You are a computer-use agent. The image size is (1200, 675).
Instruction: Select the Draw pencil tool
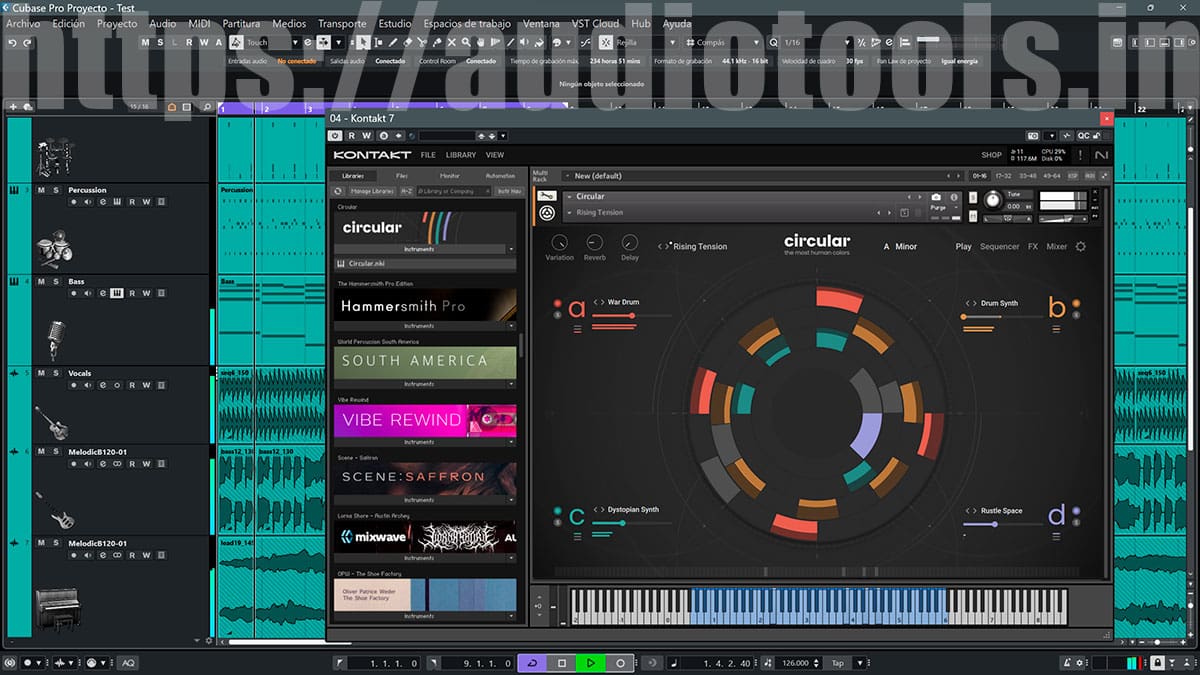[393, 43]
